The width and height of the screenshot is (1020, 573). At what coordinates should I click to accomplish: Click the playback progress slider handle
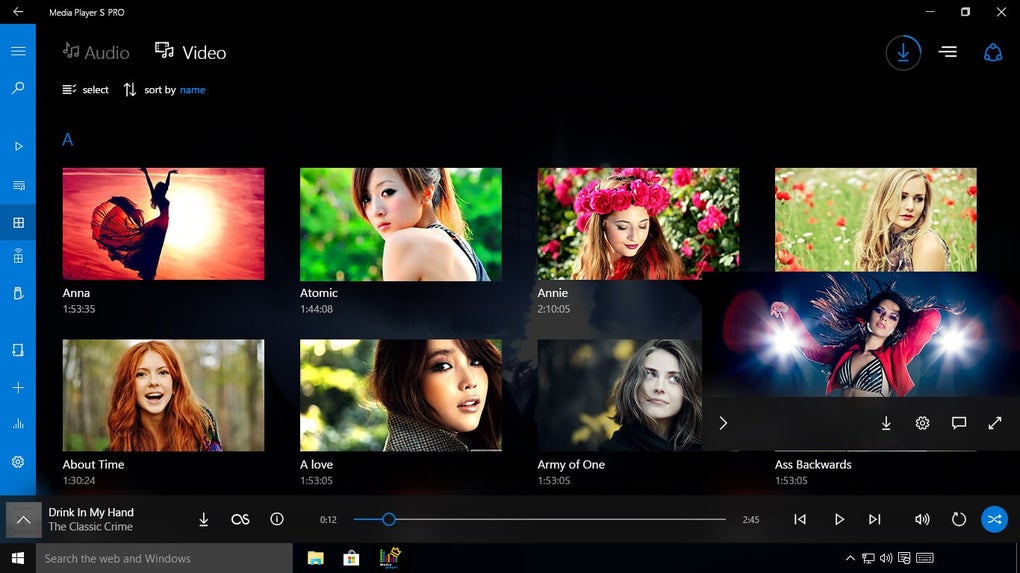[x=389, y=519]
